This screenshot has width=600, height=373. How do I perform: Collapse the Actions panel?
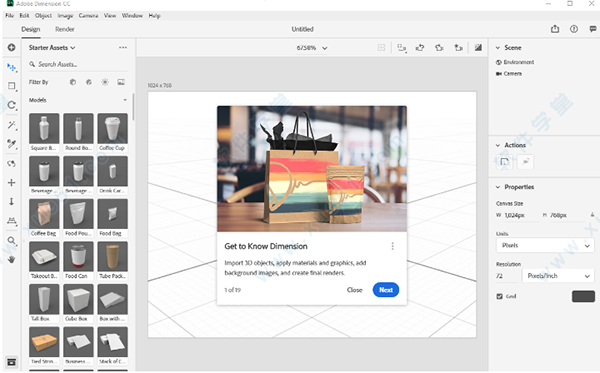click(x=498, y=145)
